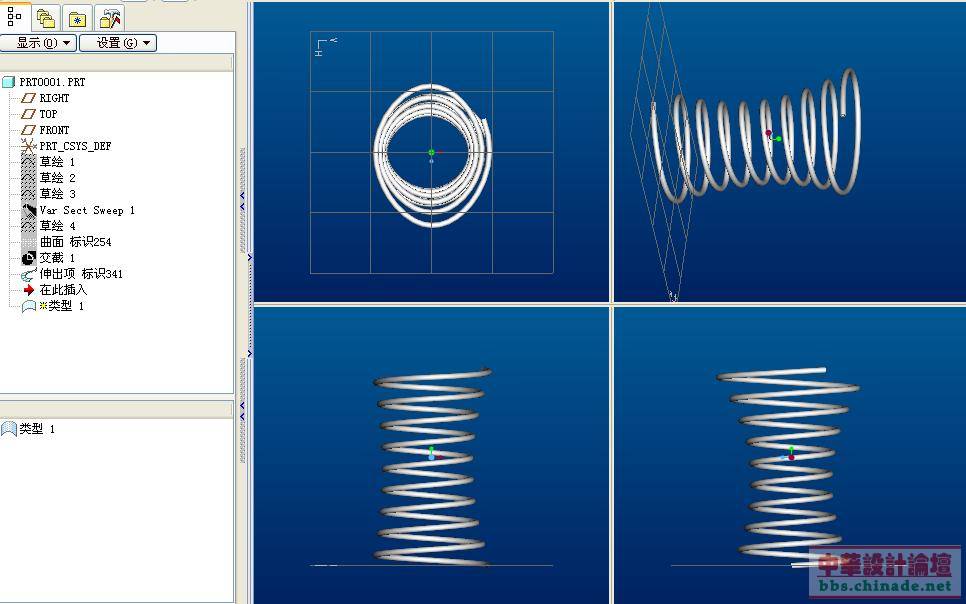Click spin center marker in isometric spring viewport
Viewport: 966px width, 604px height.
click(x=773, y=136)
